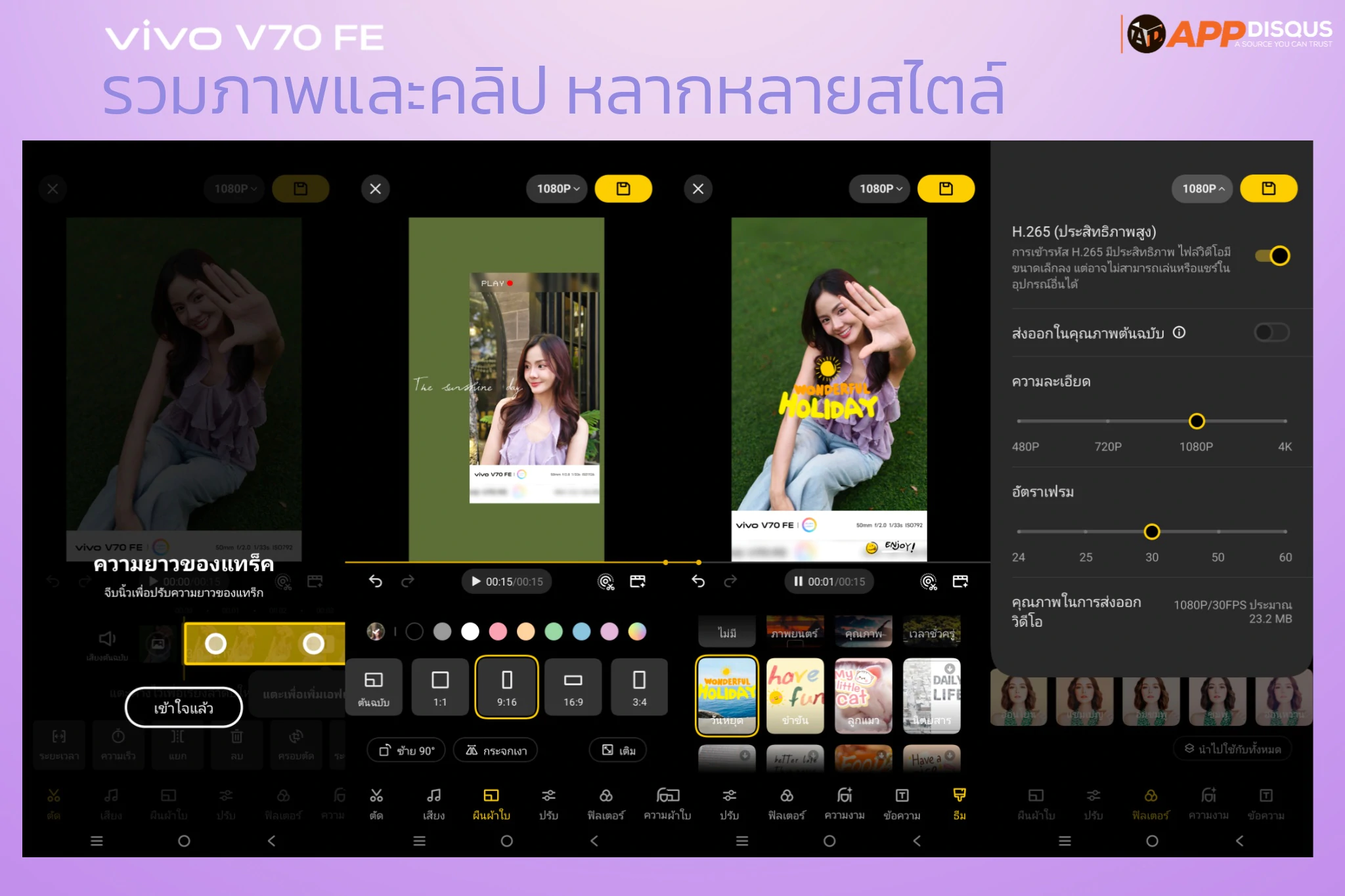Image resolution: width=1345 pixels, height=896 pixels.
Task: Click the fullscreen preview icon in the third panel
Action: tap(960, 582)
